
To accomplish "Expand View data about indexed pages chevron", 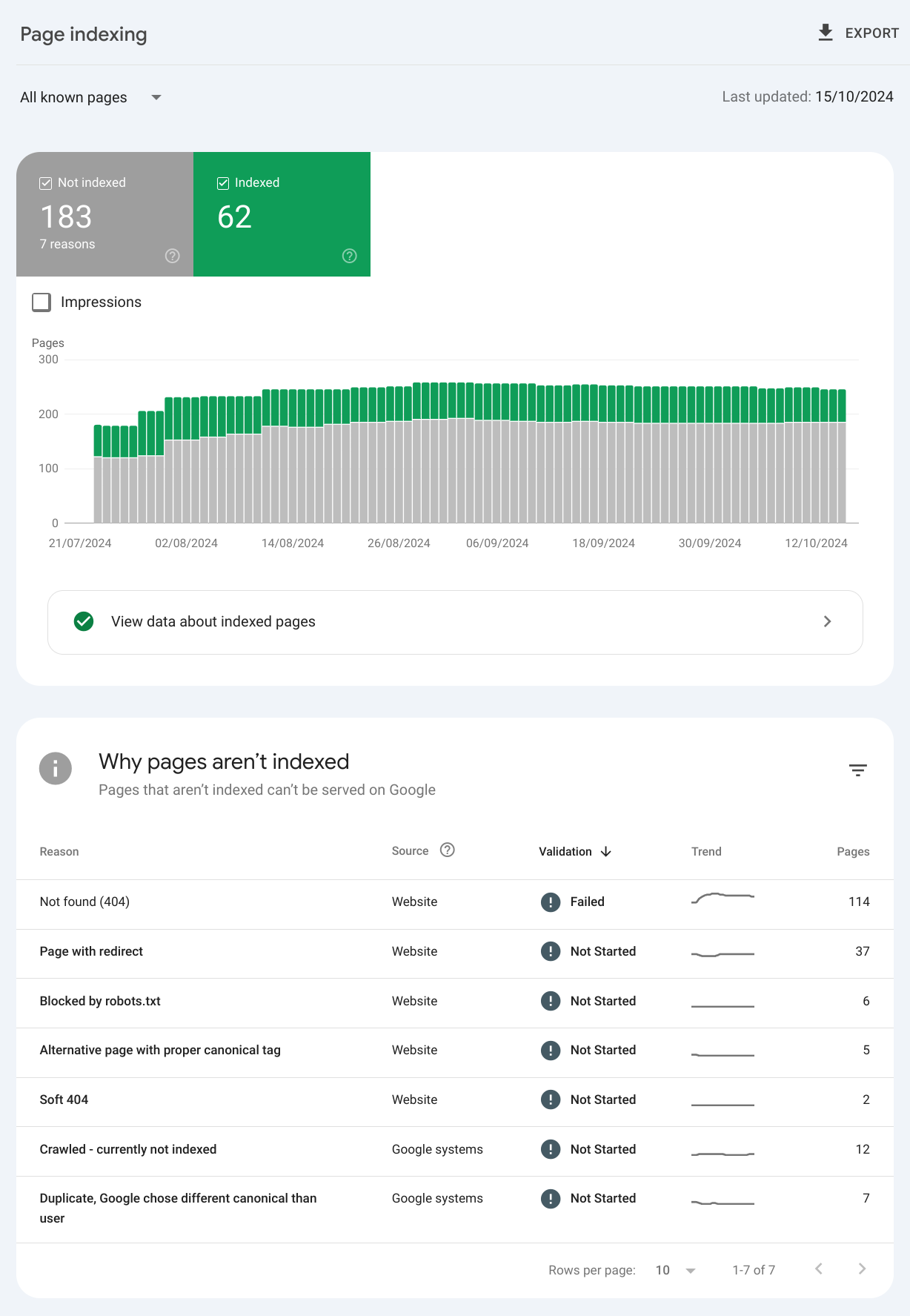I will click(x=827, y=621).
